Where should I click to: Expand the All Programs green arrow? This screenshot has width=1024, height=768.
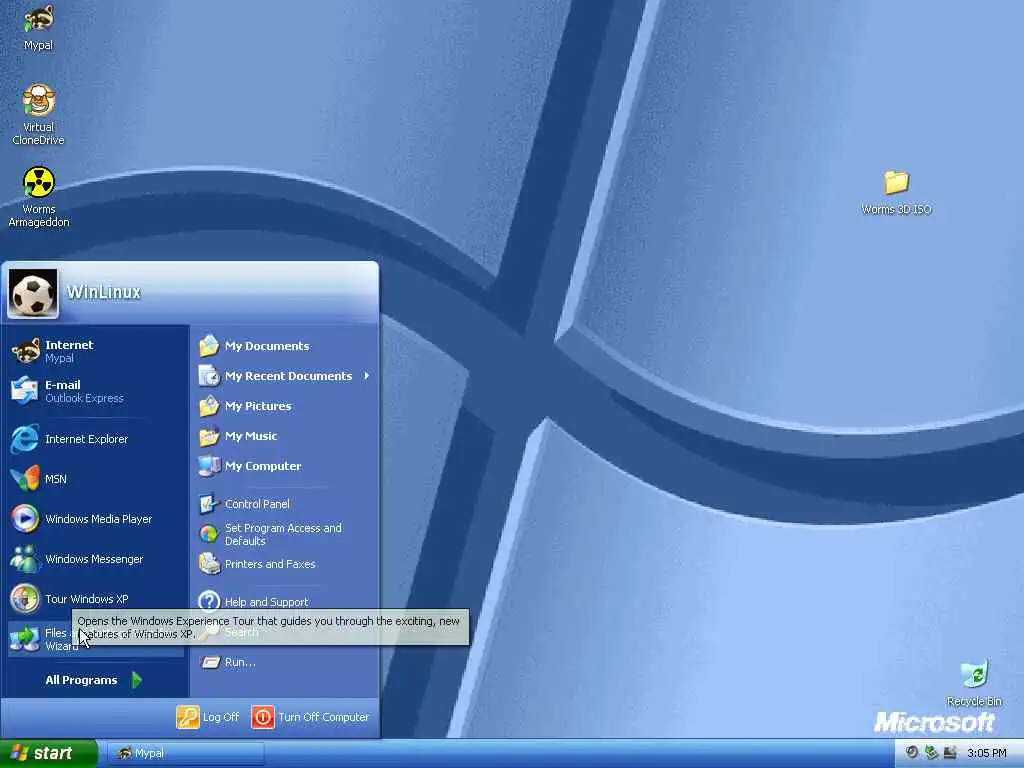(136, 680)
